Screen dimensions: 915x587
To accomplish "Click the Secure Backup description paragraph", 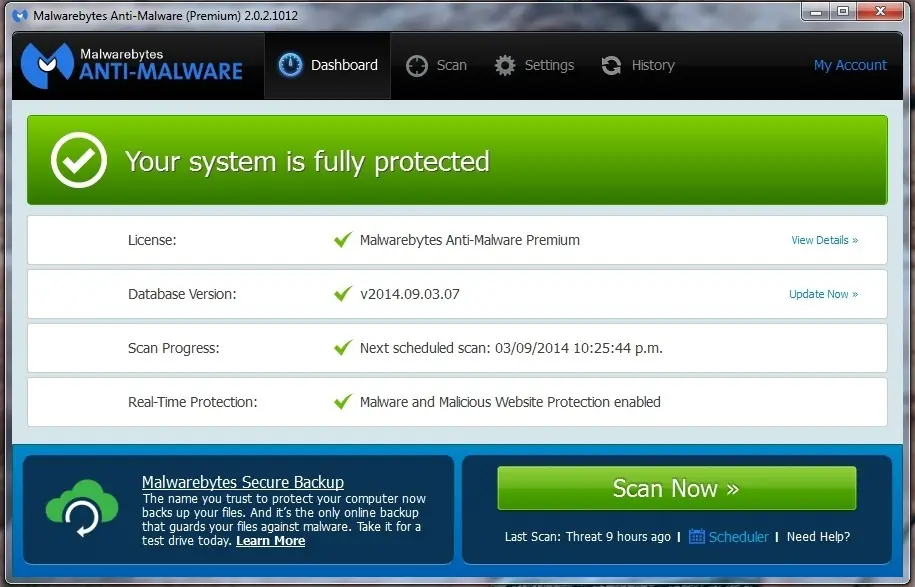I will tap(284, 519).
